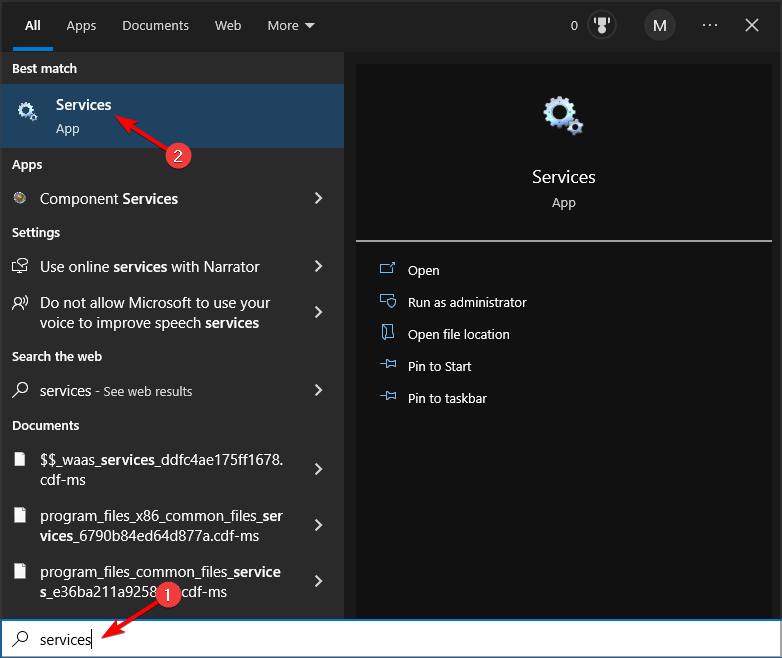Click the Component Services icon
The width and height of the screenshot is (782, 658).
20,198
